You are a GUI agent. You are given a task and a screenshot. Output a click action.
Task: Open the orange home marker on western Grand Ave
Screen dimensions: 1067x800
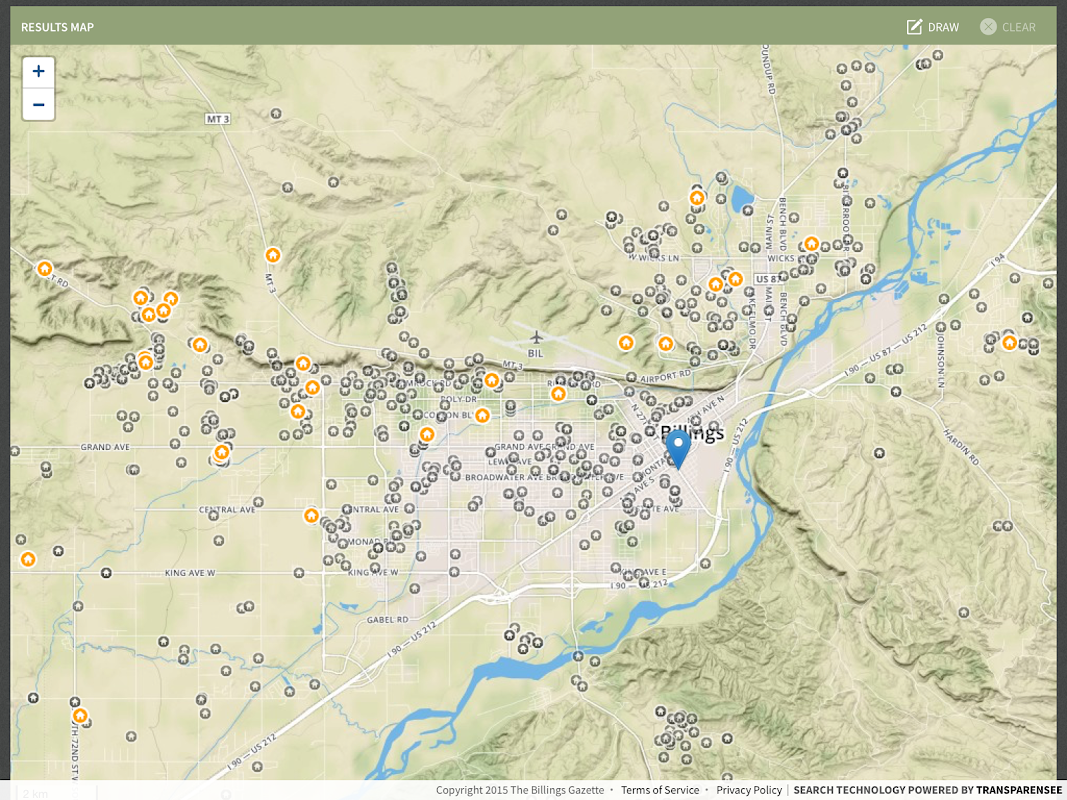[x=222, y=452]
